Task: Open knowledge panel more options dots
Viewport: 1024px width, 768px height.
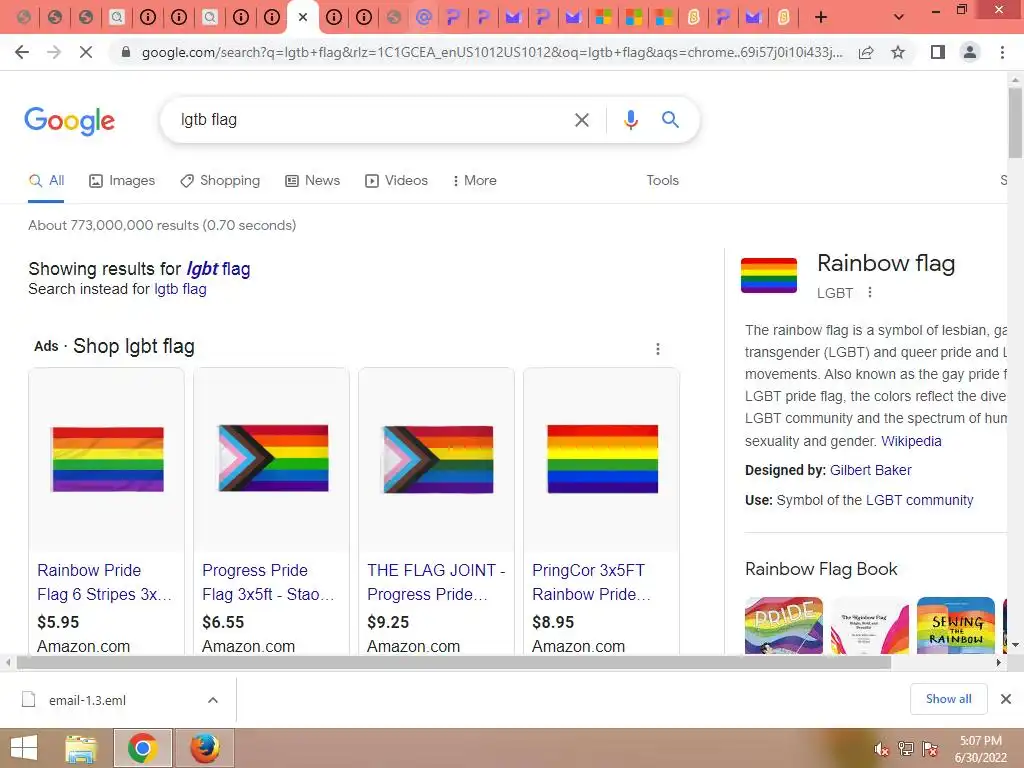Action: (869, 293)
